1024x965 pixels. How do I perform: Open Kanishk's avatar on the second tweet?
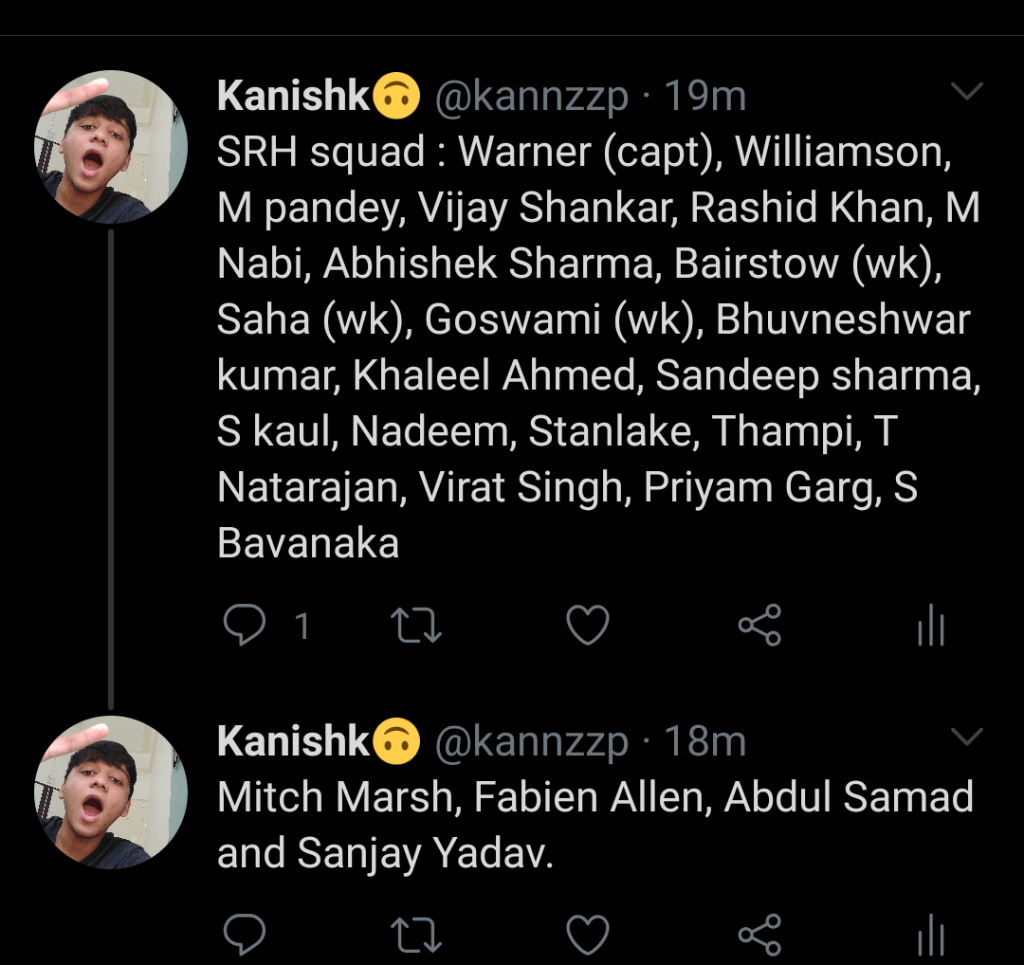point(111,791)
